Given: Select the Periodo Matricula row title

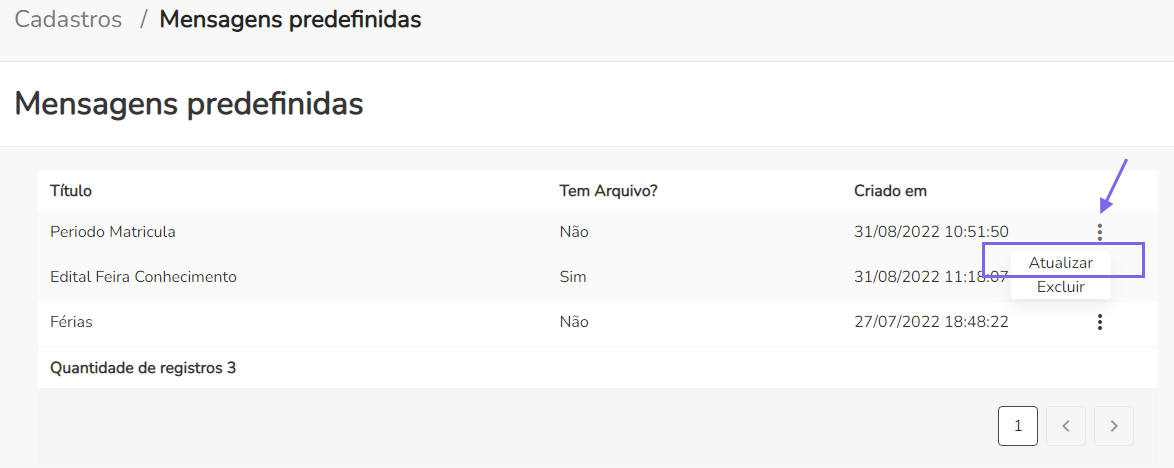Looking at the screenshot, I should (113, 232).
